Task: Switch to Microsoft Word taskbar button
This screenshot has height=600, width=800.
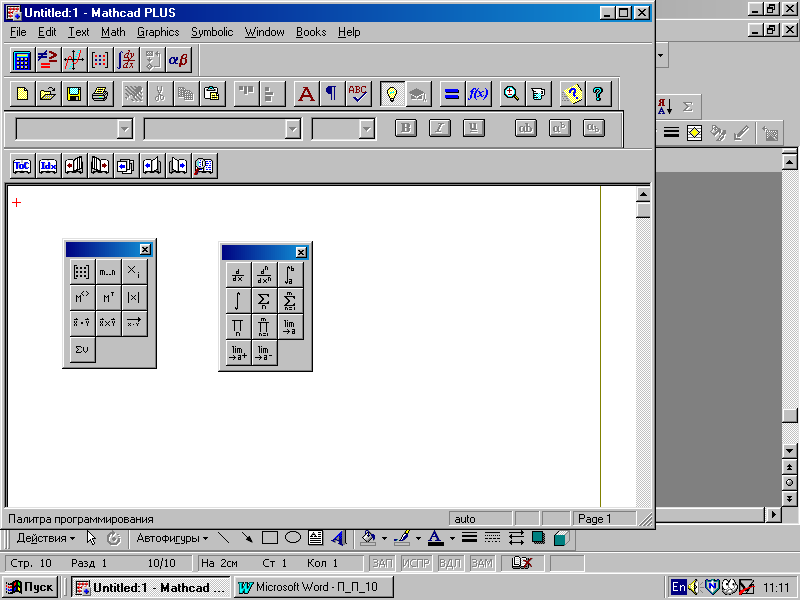Action: pos(314,587)
